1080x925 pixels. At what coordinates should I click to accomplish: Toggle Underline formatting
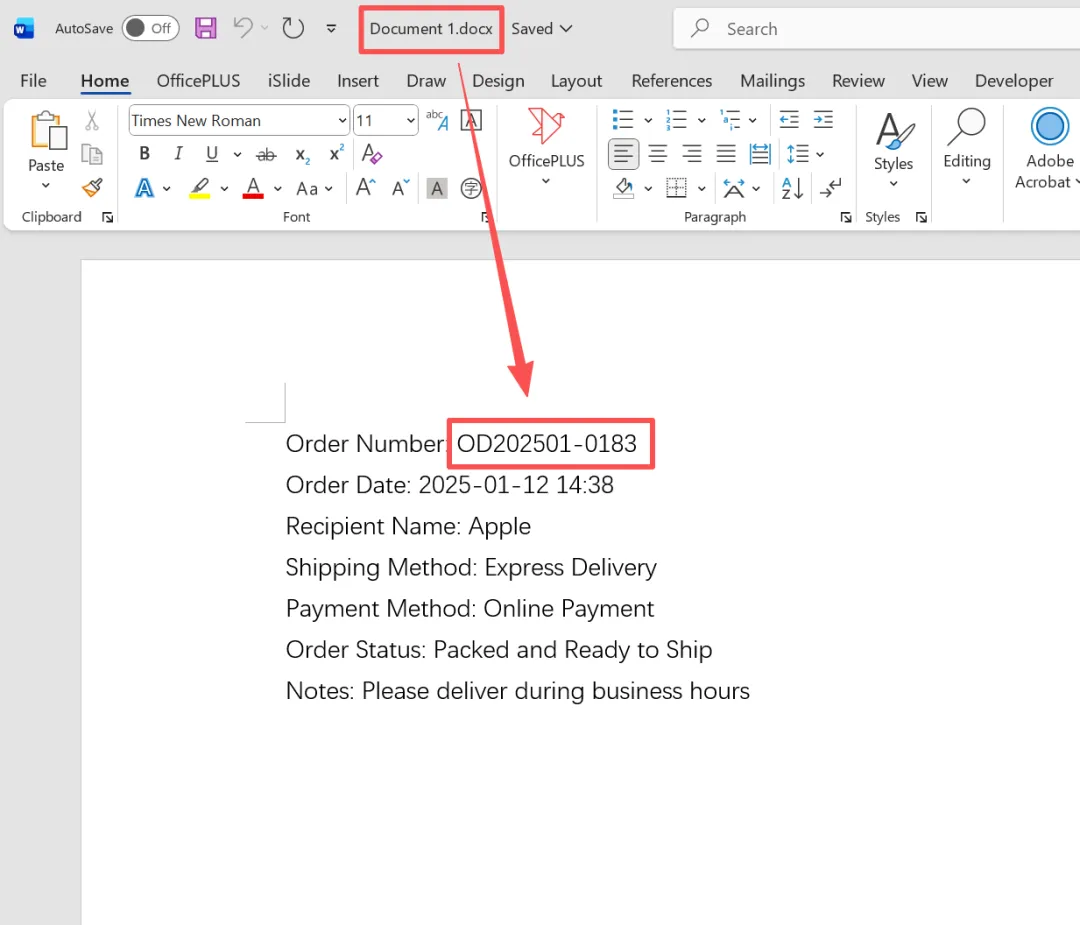point(212,154)
